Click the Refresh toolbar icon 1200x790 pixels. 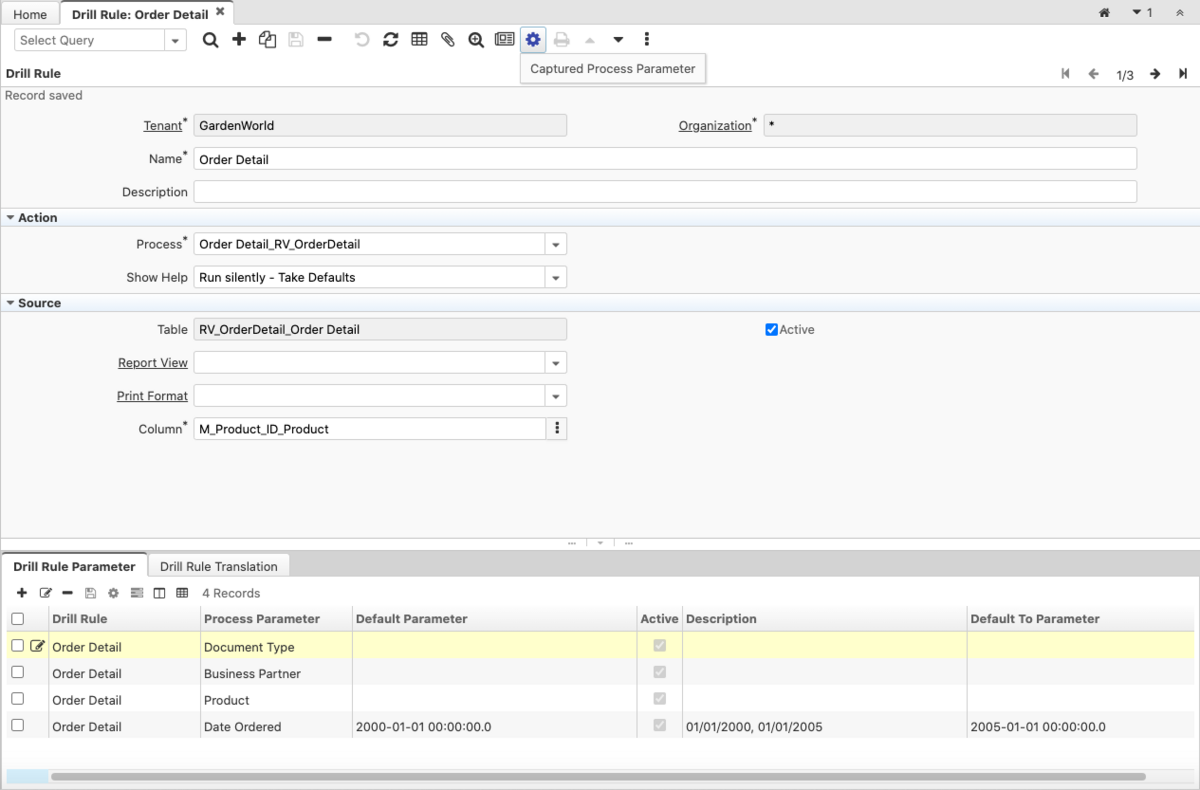[x=391, y=40]
